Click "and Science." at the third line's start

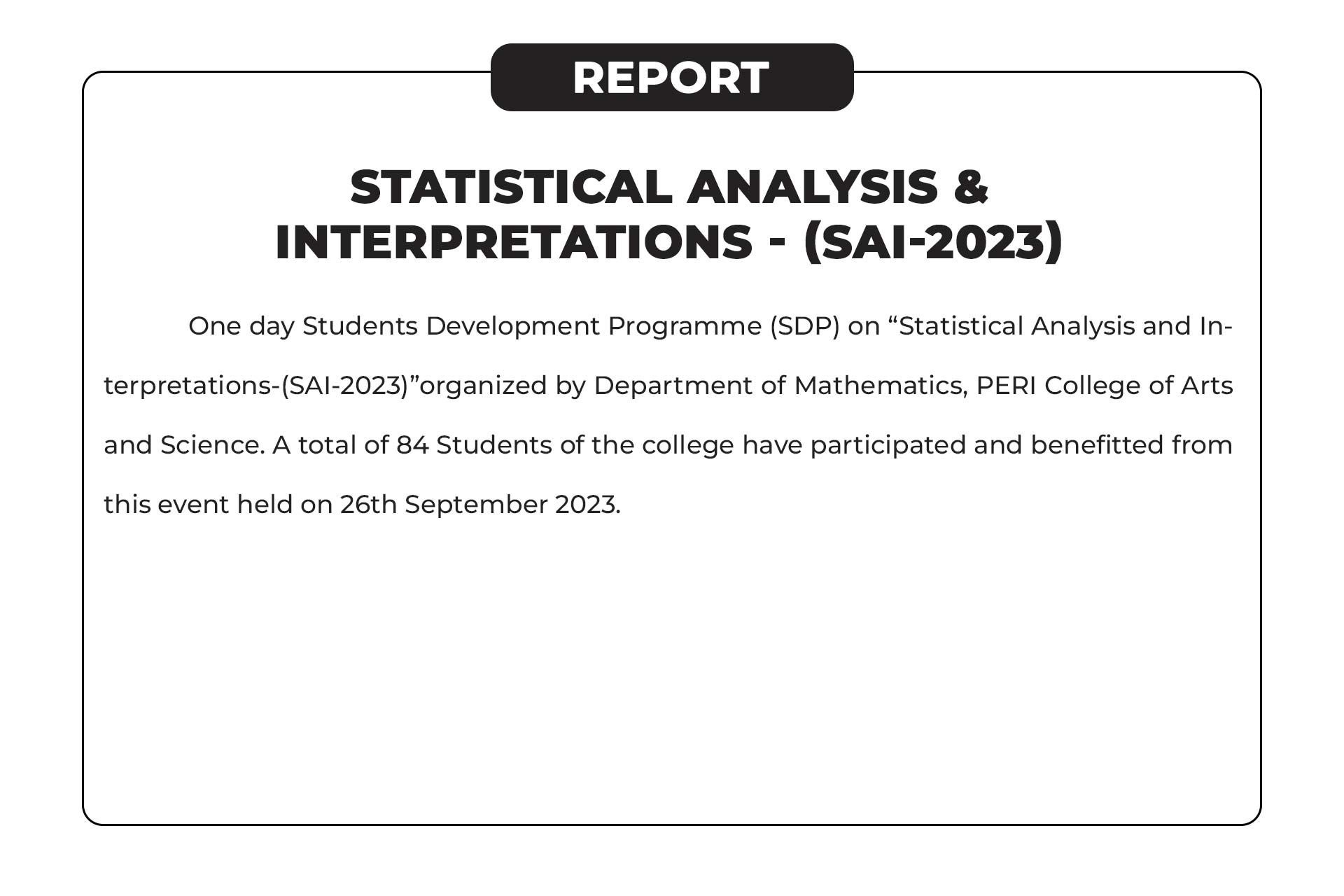click(x=184, y=445)
